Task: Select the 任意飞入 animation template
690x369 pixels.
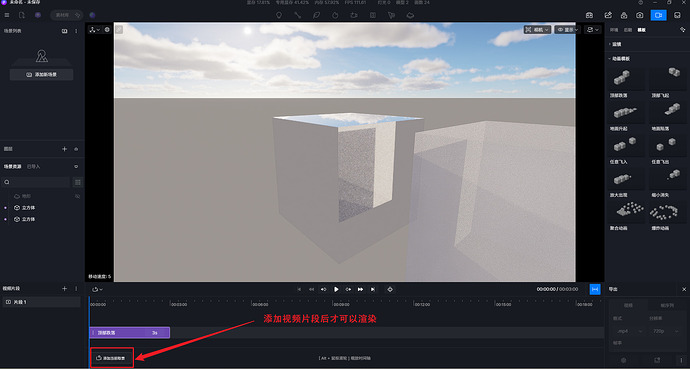Action: click(x=626, y=146)
